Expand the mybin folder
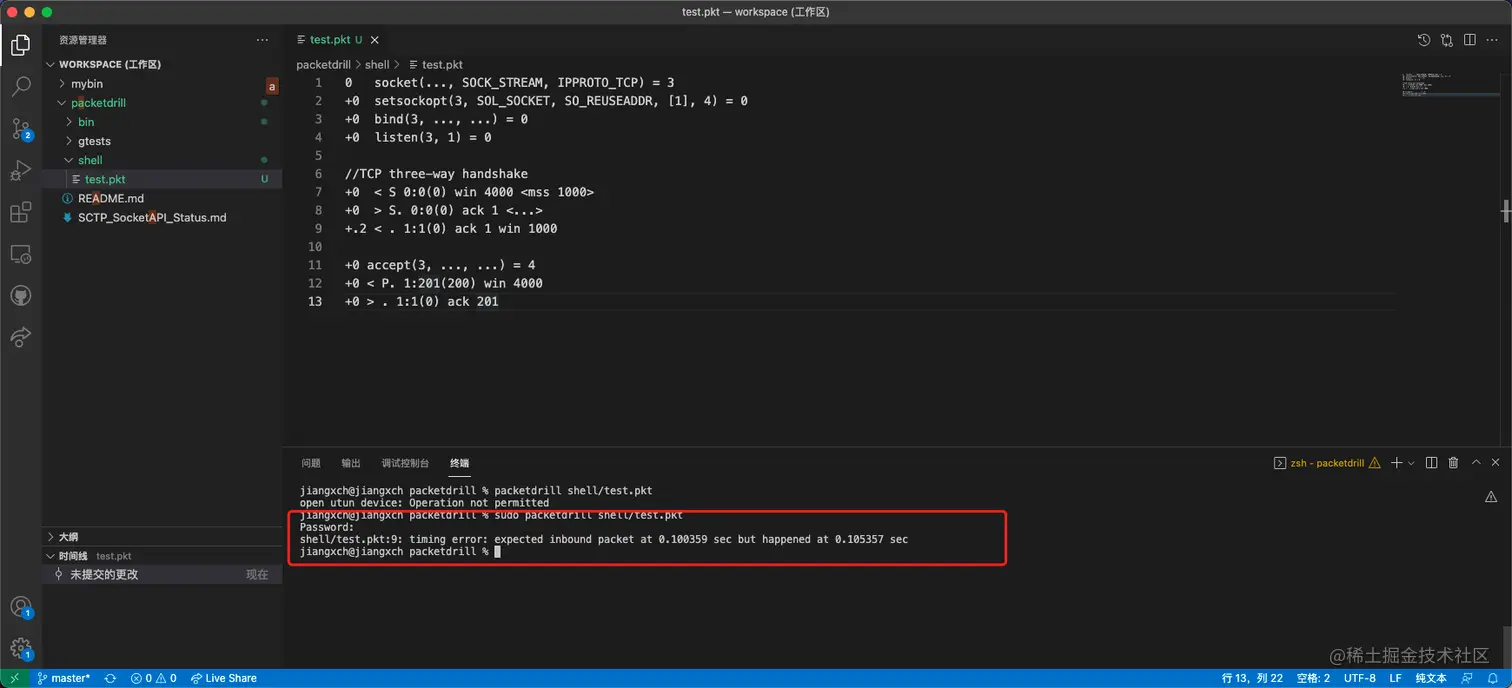Screen dimensions: 1512x688 [161, 84]
